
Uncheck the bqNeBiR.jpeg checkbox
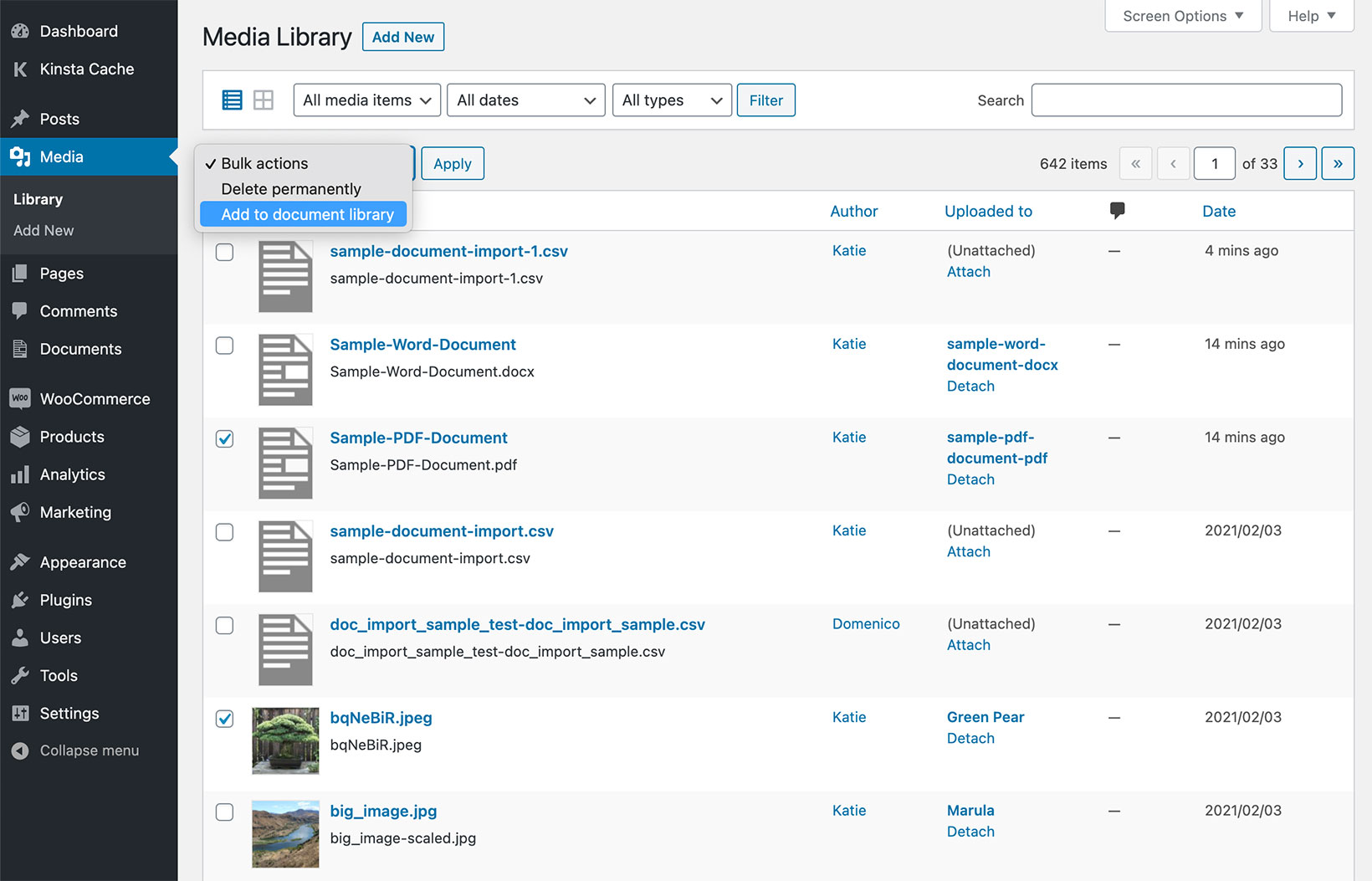[224, 719]
